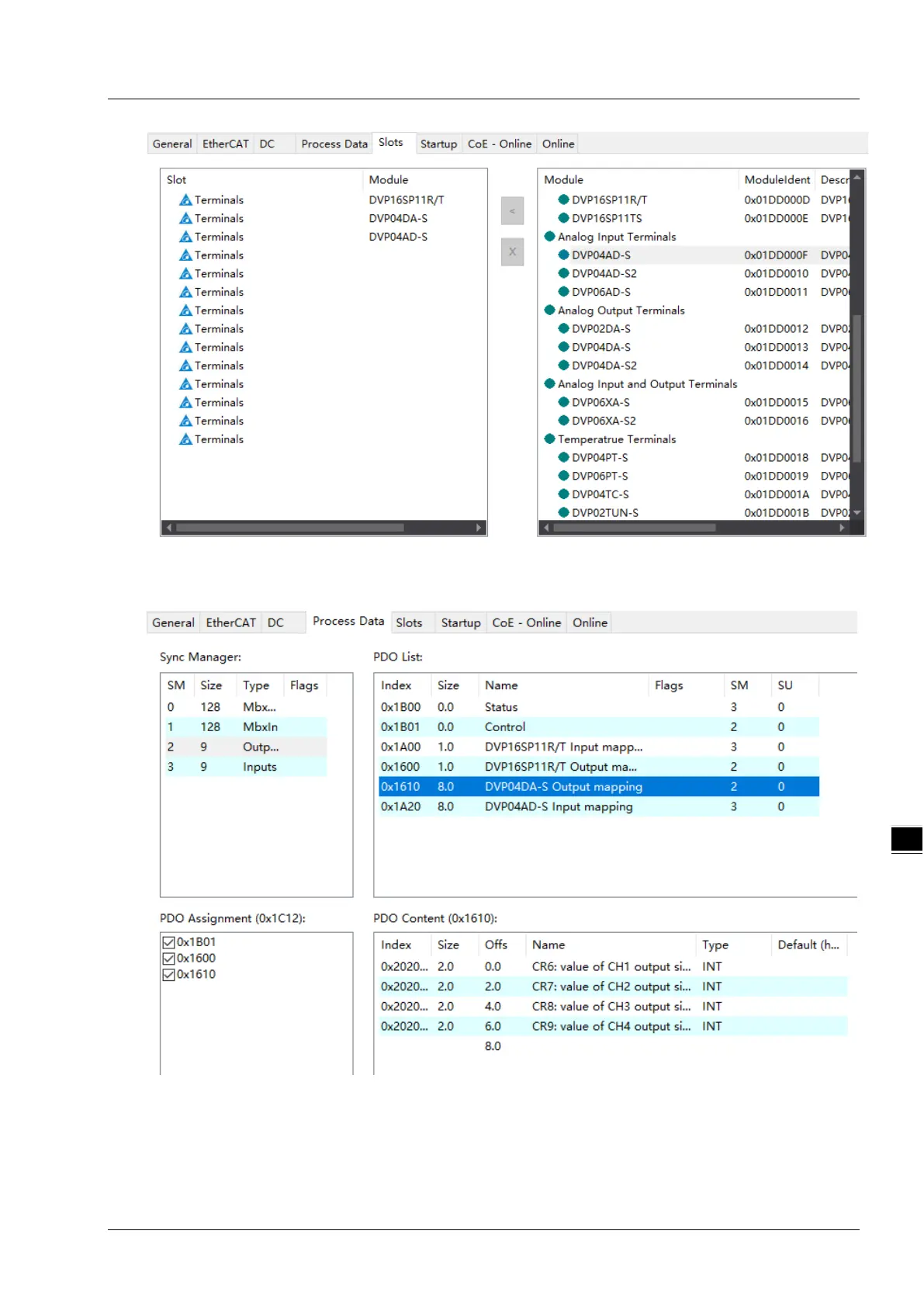Toggle the 0x1600 PDO assignment checkbox

coord(168,959)
